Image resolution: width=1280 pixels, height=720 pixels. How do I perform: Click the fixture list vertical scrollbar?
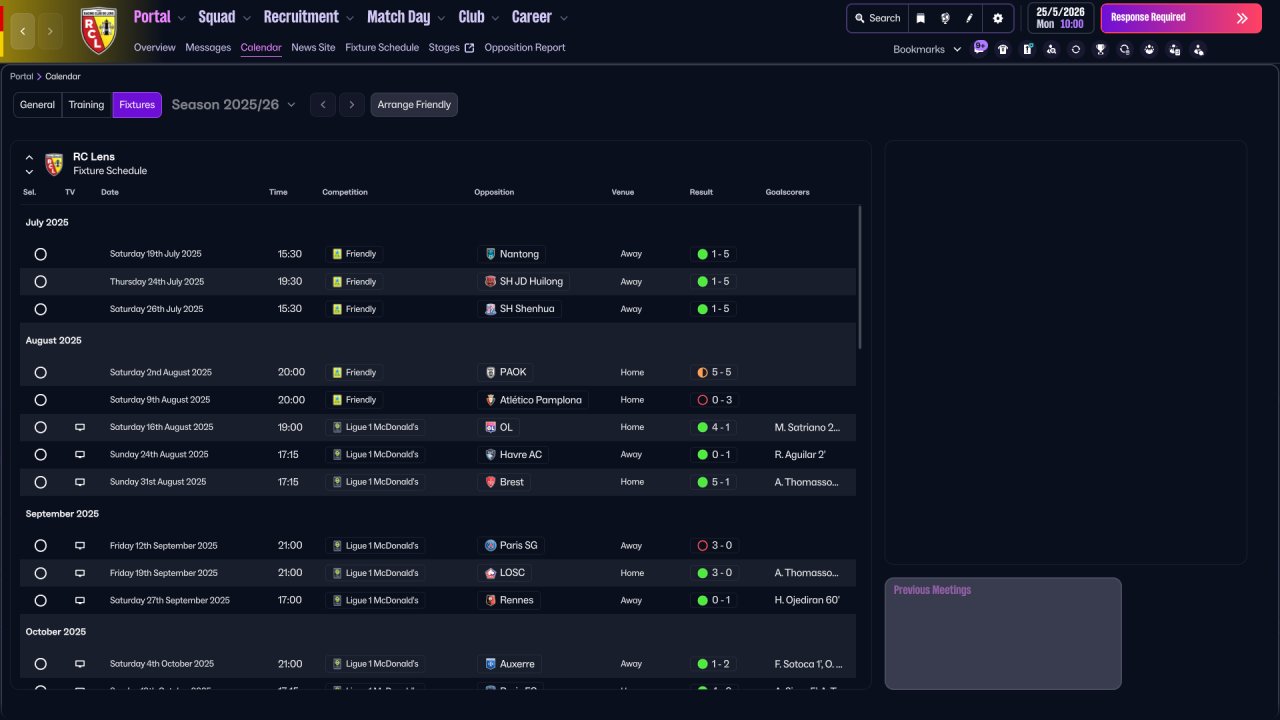pyautogui.click(x=859, y=277)
